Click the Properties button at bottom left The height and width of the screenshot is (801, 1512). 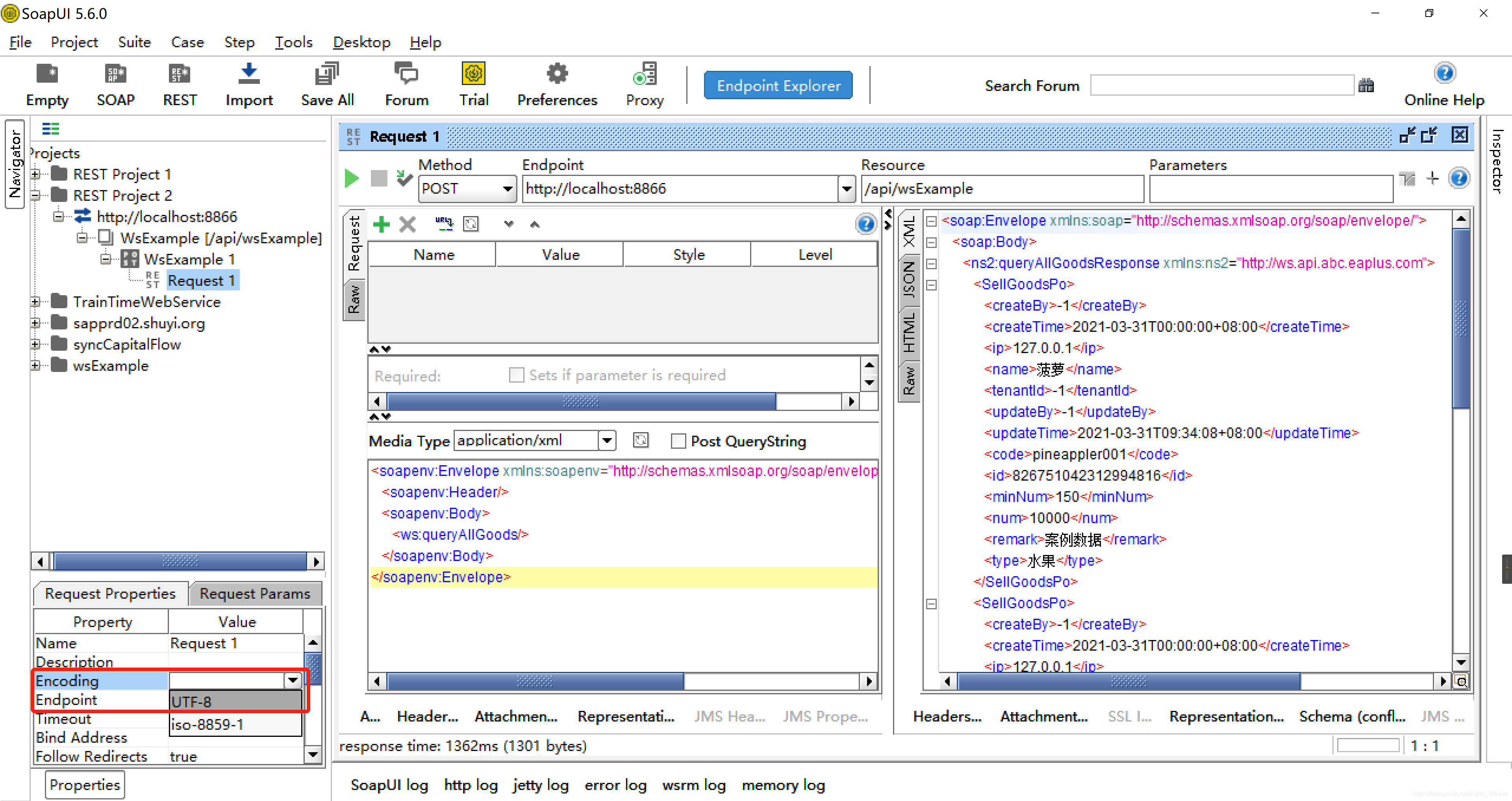85,784
